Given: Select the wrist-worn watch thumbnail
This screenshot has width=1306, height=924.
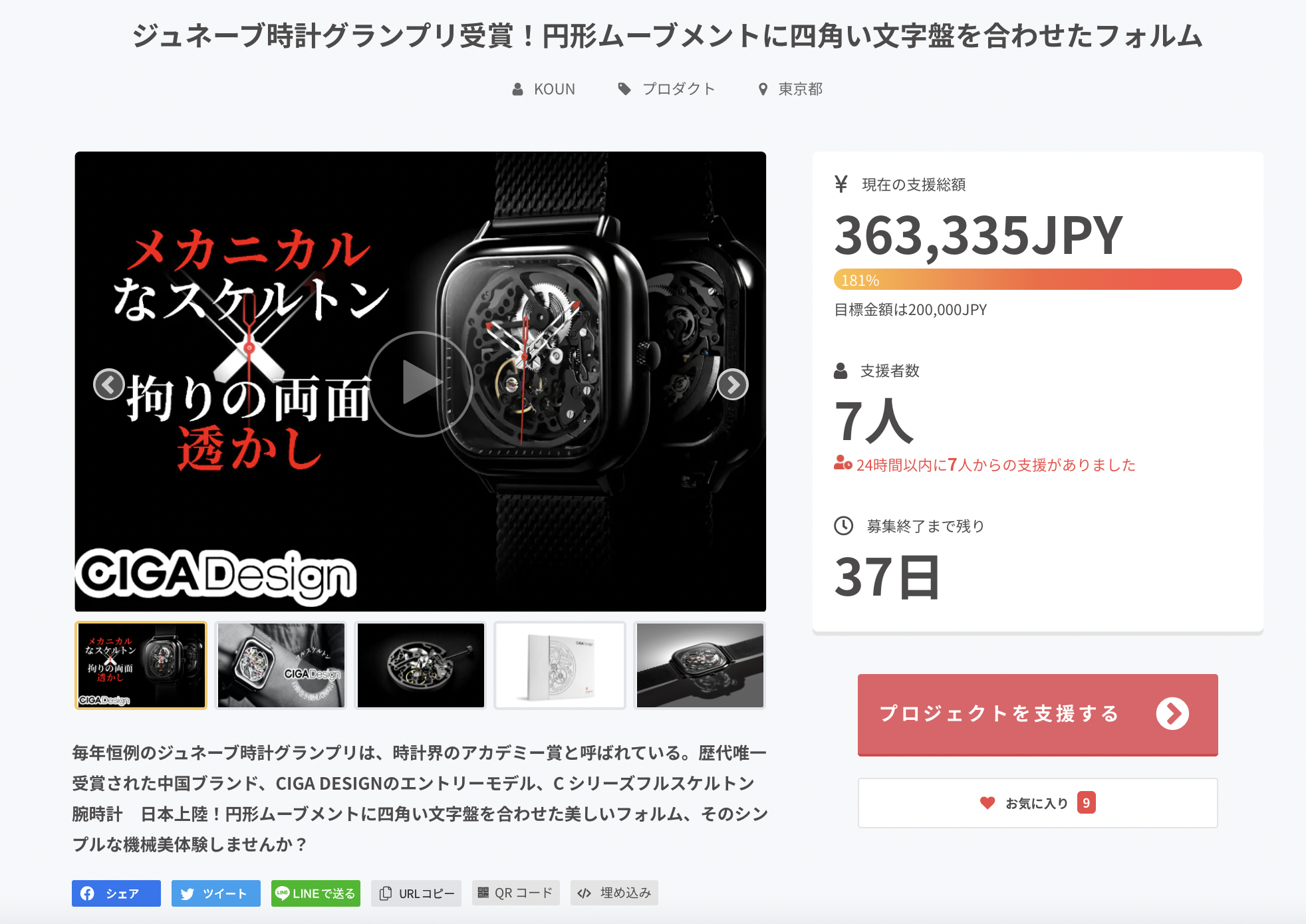Looking at the screenshot, I should [281, 665].
